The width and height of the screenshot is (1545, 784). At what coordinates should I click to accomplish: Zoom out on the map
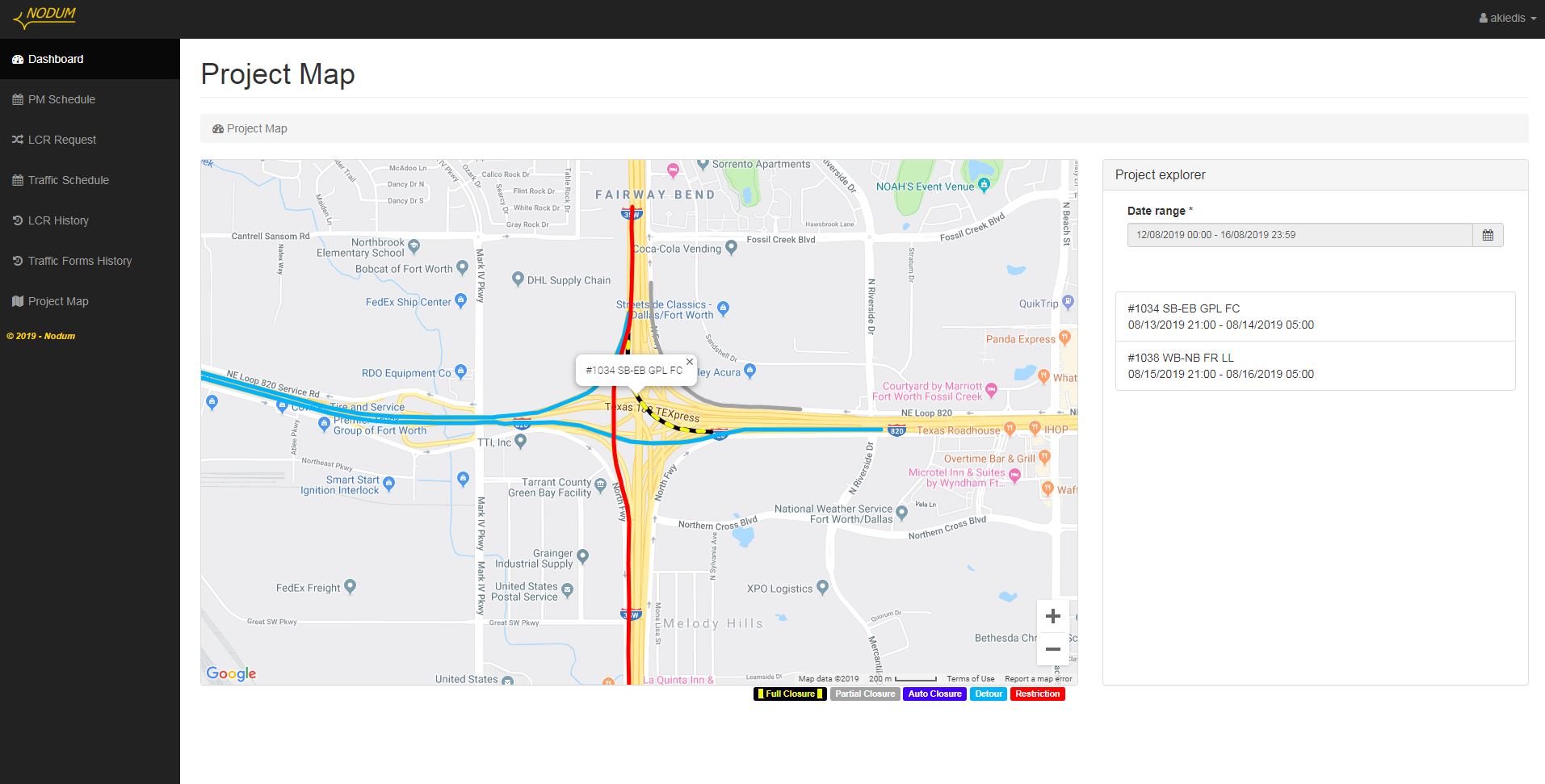tap(1052, 649)
